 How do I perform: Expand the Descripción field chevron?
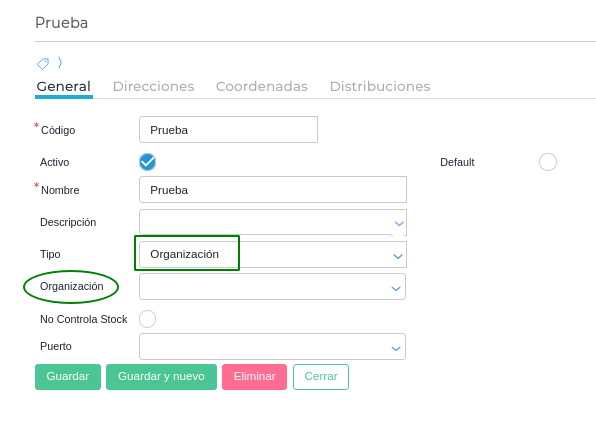click(x=399, y=223)
